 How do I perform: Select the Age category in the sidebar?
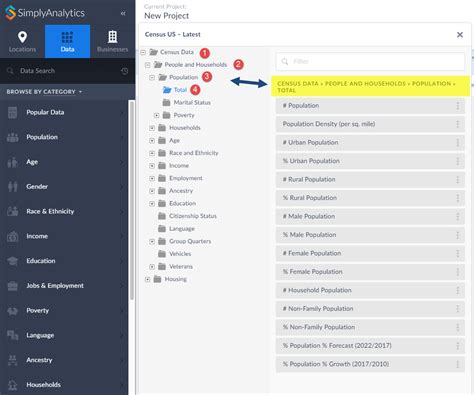[x=65, y=162]
